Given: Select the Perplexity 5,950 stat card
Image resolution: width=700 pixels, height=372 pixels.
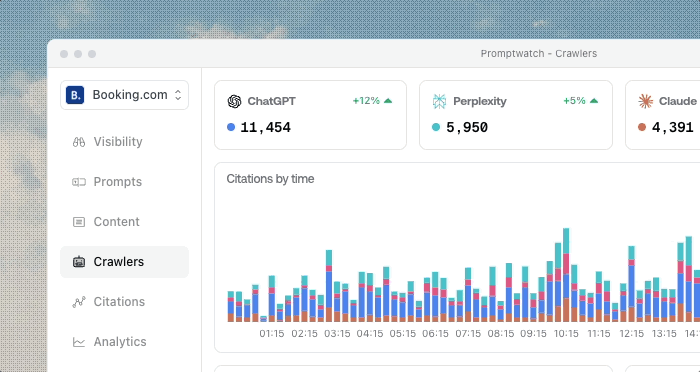Looking at the screenshot, I should [x=516, y=115].
